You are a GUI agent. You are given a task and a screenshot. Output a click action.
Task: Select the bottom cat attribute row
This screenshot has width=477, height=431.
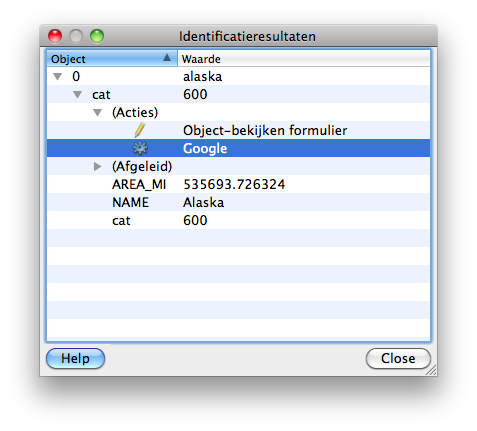point(238,220)
